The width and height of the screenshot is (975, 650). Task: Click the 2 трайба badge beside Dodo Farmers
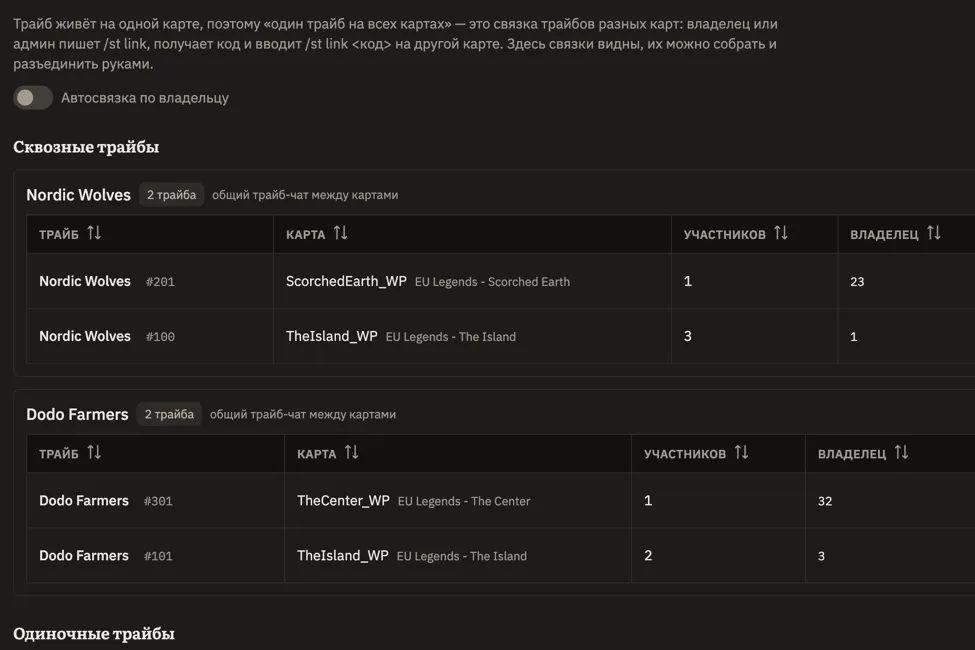(x=169, y=414)
